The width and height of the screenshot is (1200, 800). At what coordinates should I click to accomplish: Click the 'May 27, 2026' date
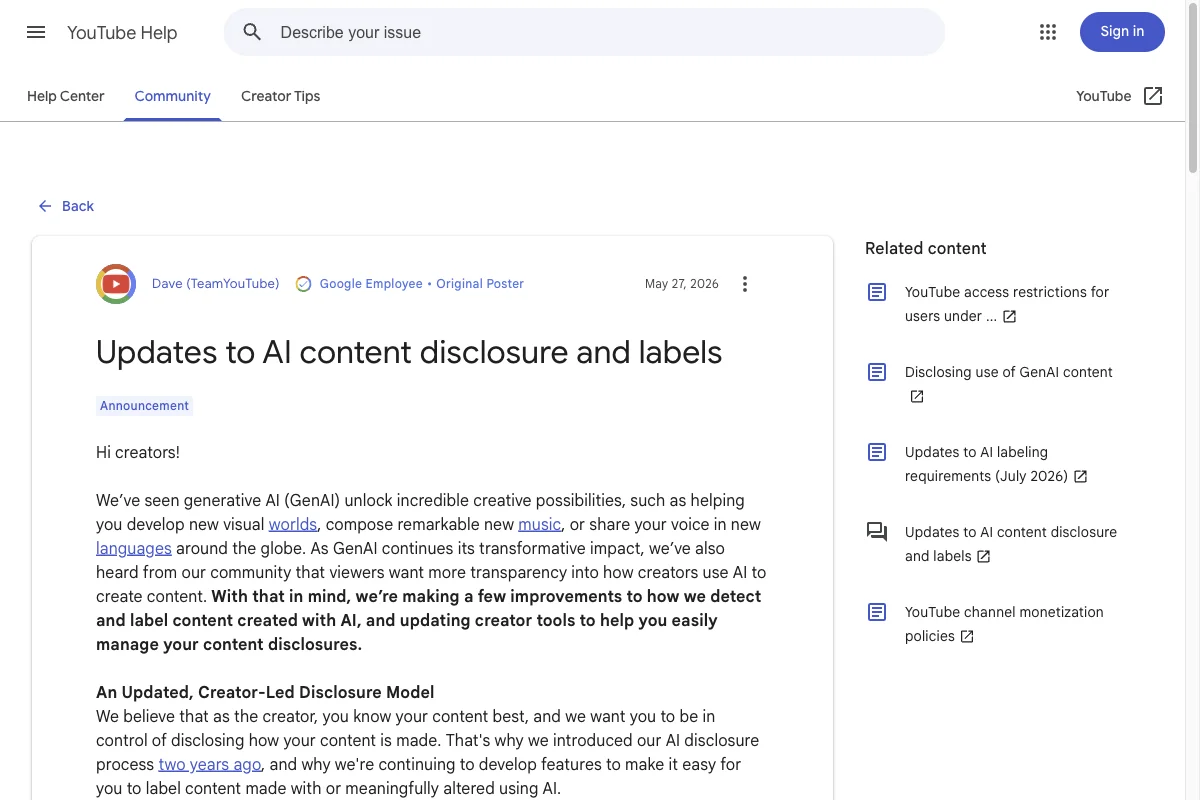(682, 284)
